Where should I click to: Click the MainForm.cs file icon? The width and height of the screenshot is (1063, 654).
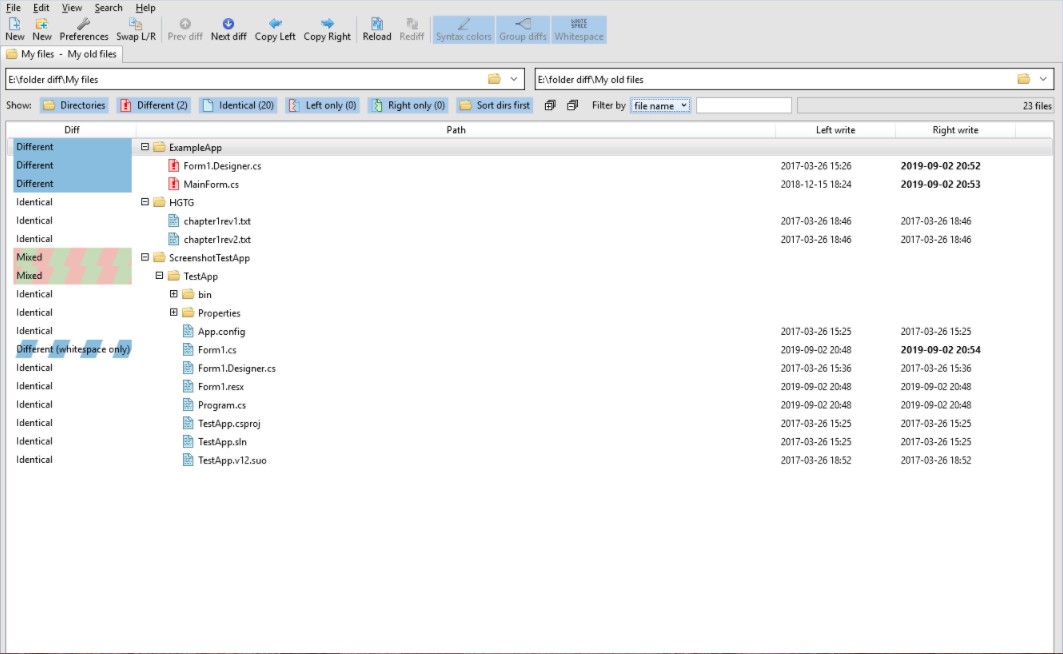(x=174, y=184)
